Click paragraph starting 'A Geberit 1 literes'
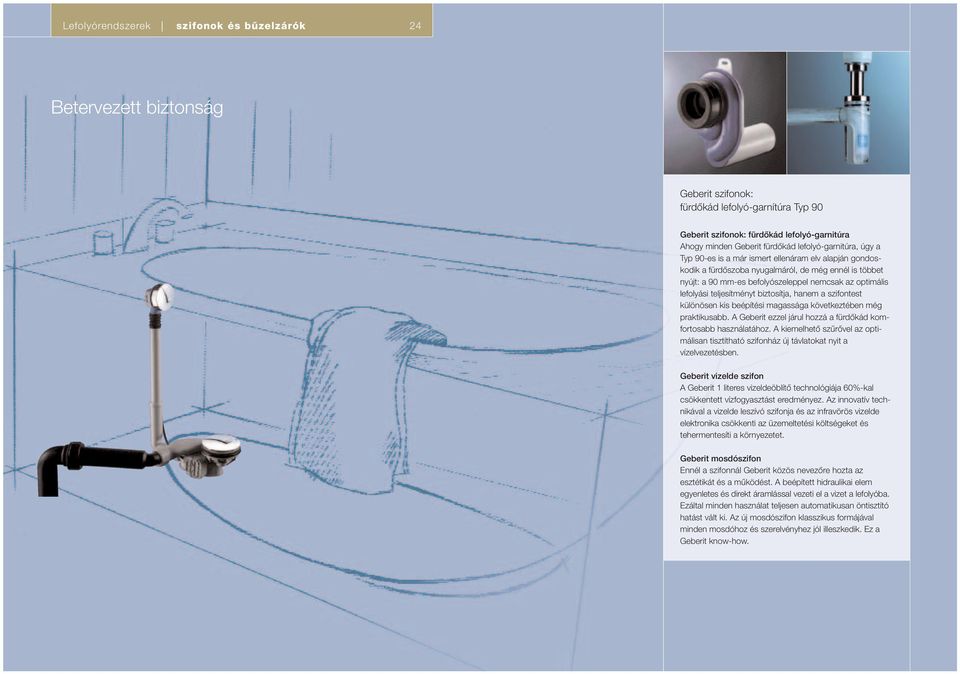960x674 pixels. click(785, 411)
